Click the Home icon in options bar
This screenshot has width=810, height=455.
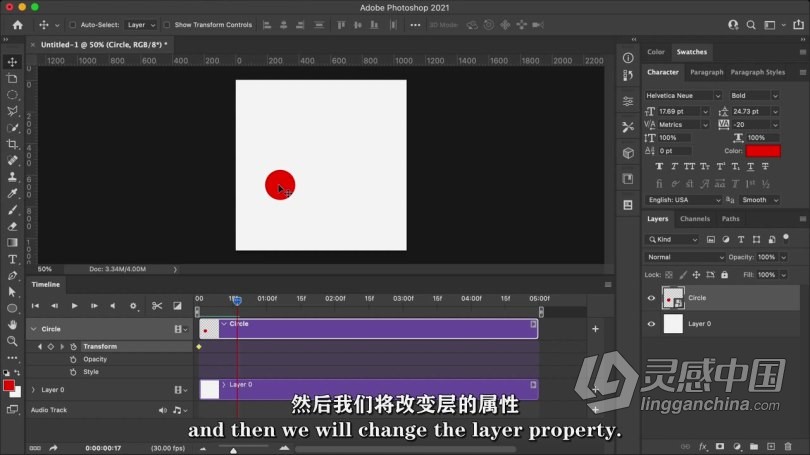(x=18, y=25)
